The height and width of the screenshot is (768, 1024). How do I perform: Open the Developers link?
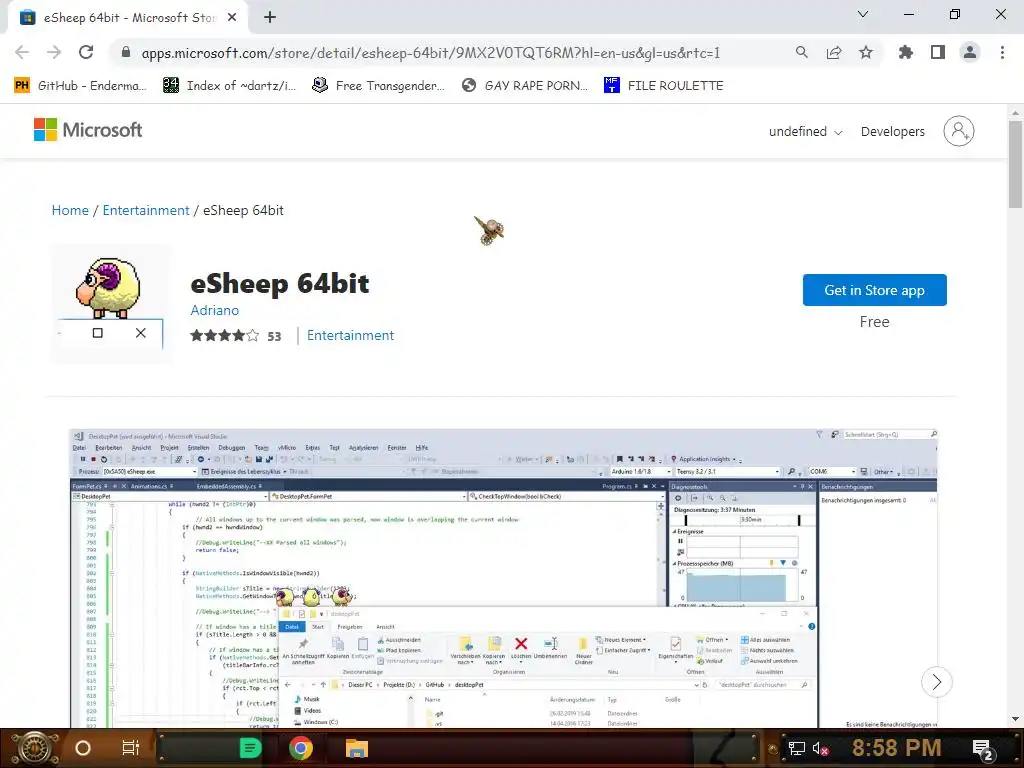coord(892,131)
